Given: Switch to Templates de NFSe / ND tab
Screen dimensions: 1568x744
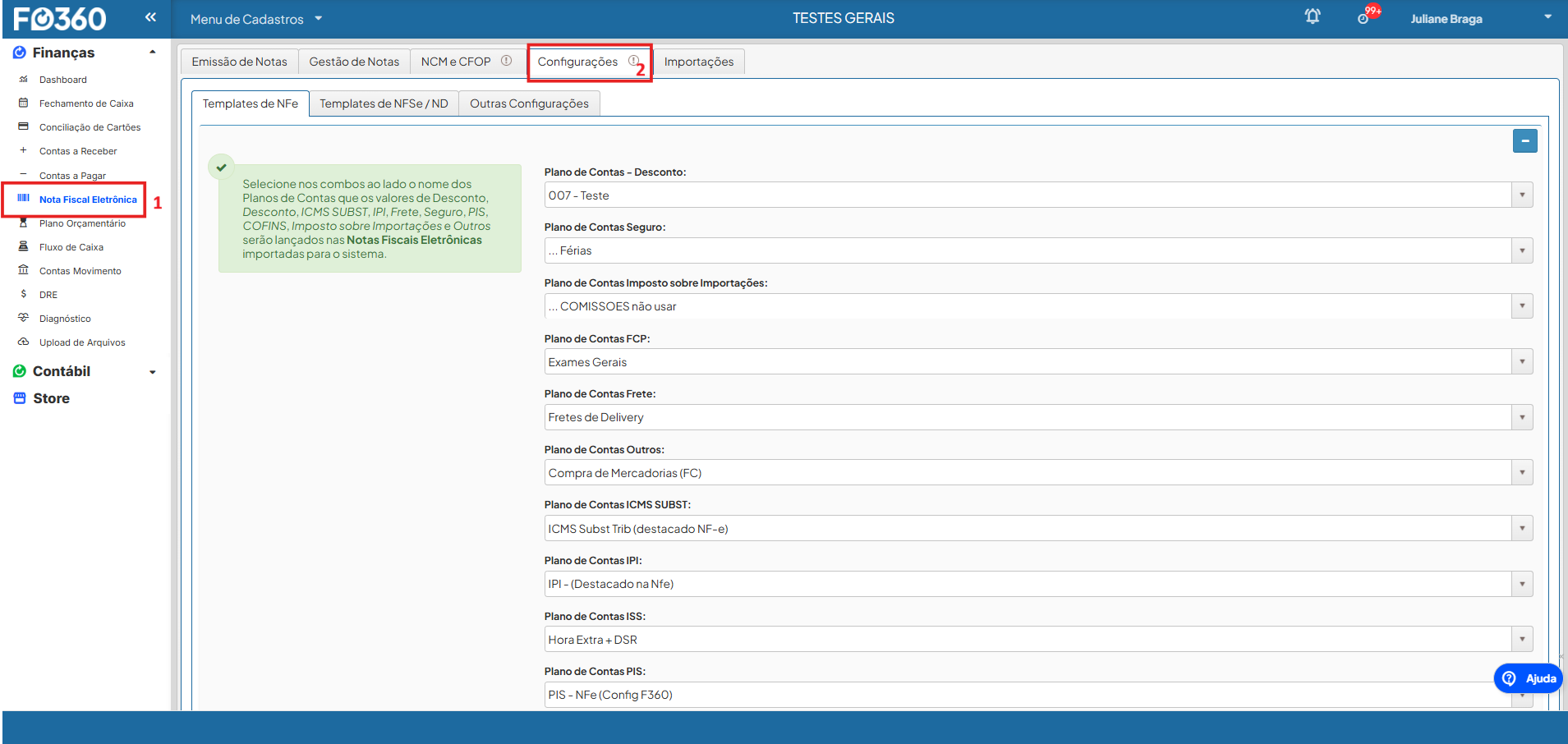Looking at the screenshot, I should point(384,103).
